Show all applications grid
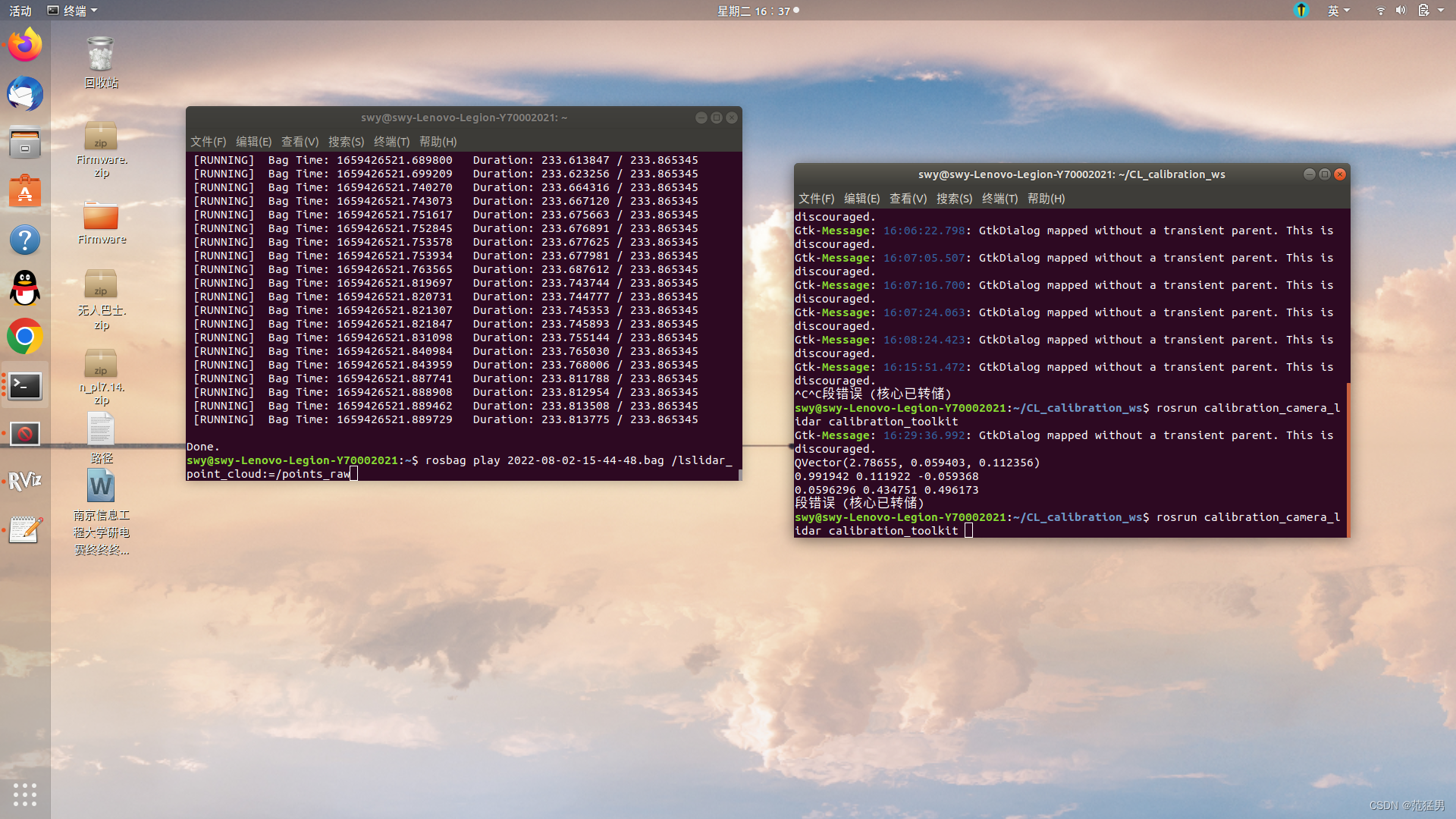Viewport: 1456px width, 819px height. click(25, 794)
